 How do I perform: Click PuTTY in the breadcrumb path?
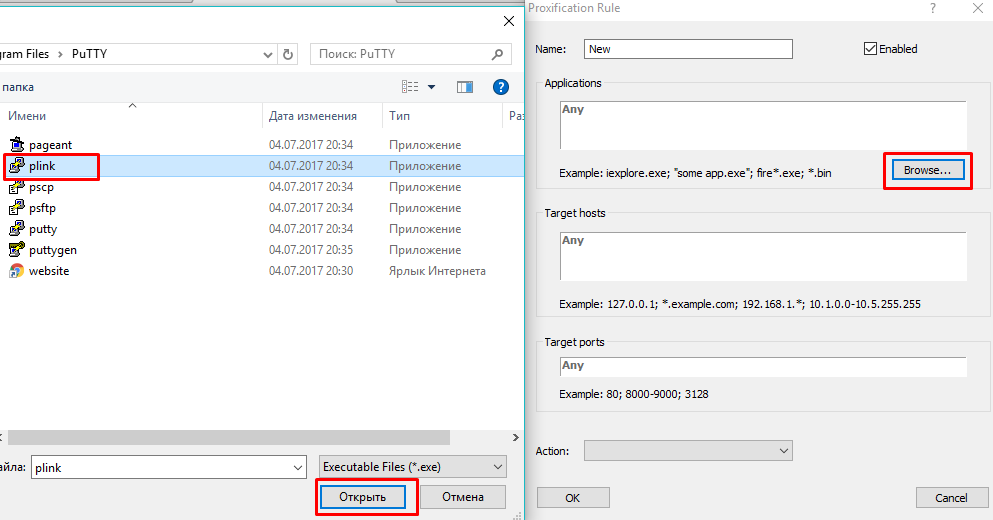(x=89, y=54)
